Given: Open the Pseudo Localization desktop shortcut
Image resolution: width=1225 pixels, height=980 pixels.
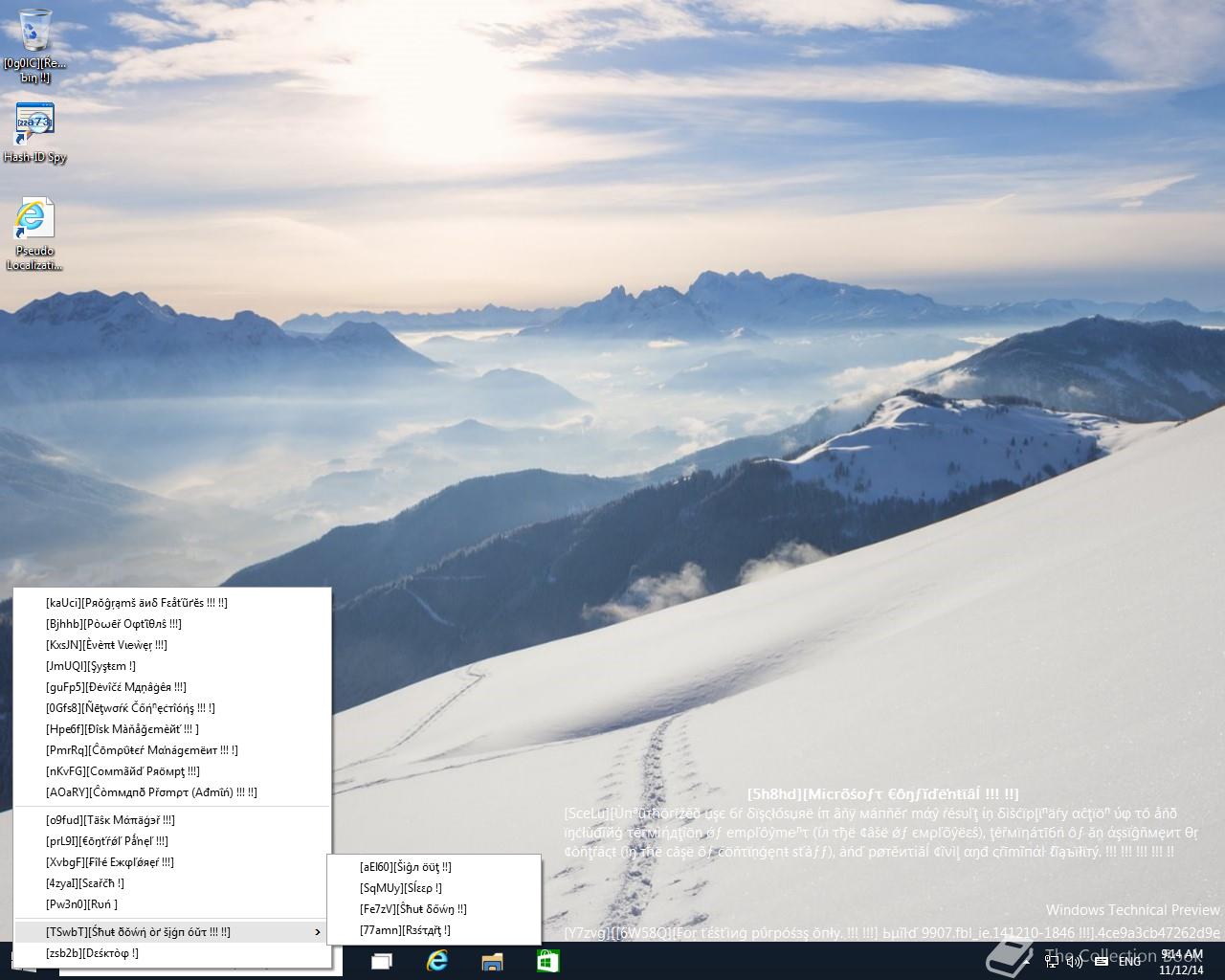Looking at the screenshot, I should tap(35, 234).
